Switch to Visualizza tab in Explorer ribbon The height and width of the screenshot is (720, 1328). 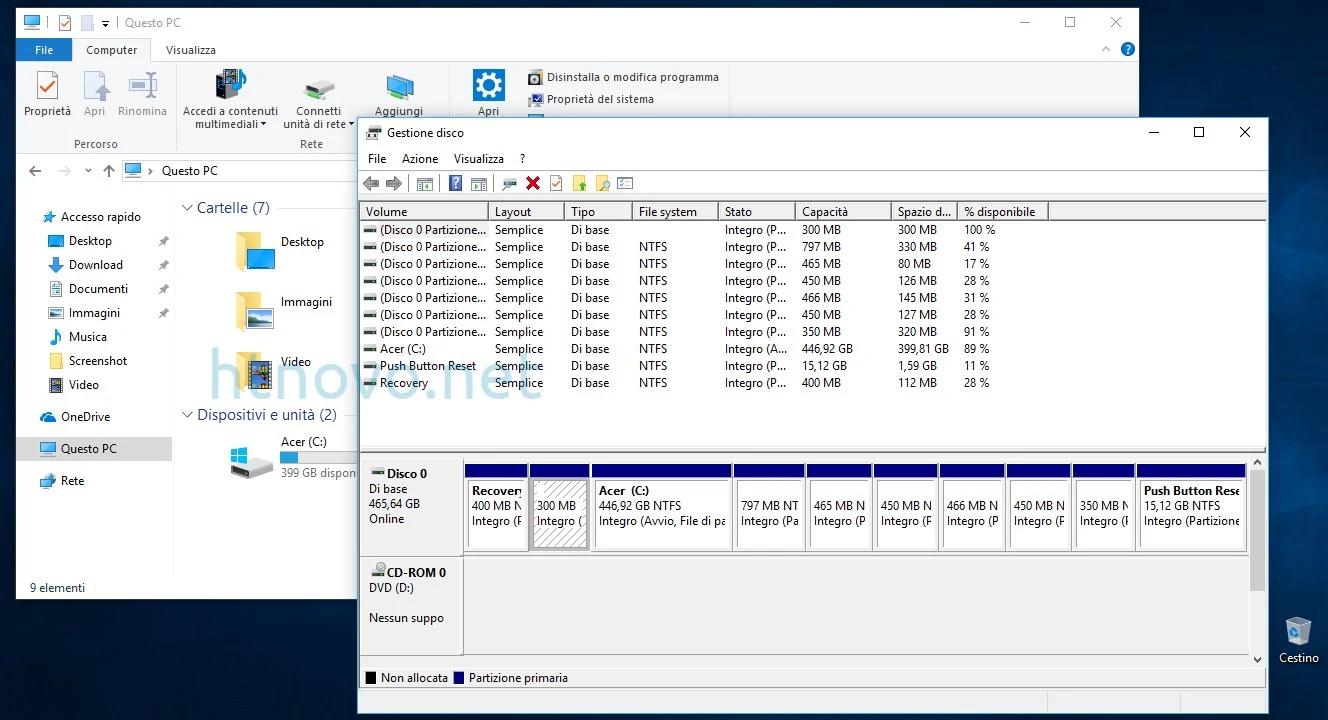pos(190,50)
